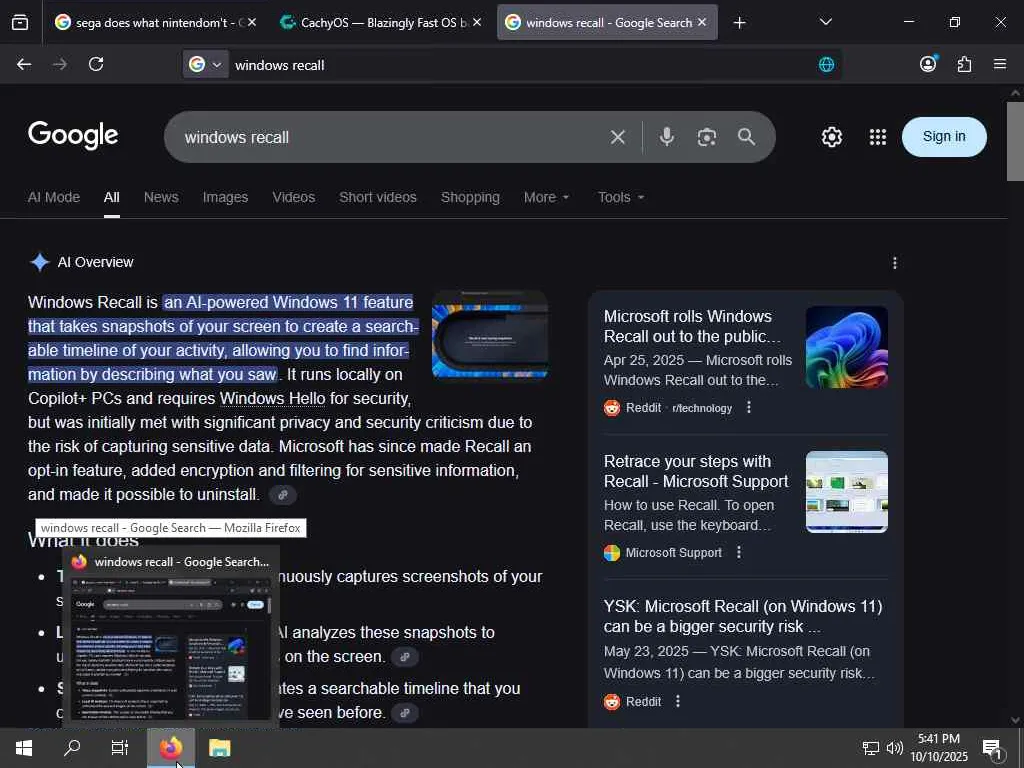This screenshot has height=768, width=1024.
Task: Expand the More search filters dropdown
Action: click(x=547, y=197)
